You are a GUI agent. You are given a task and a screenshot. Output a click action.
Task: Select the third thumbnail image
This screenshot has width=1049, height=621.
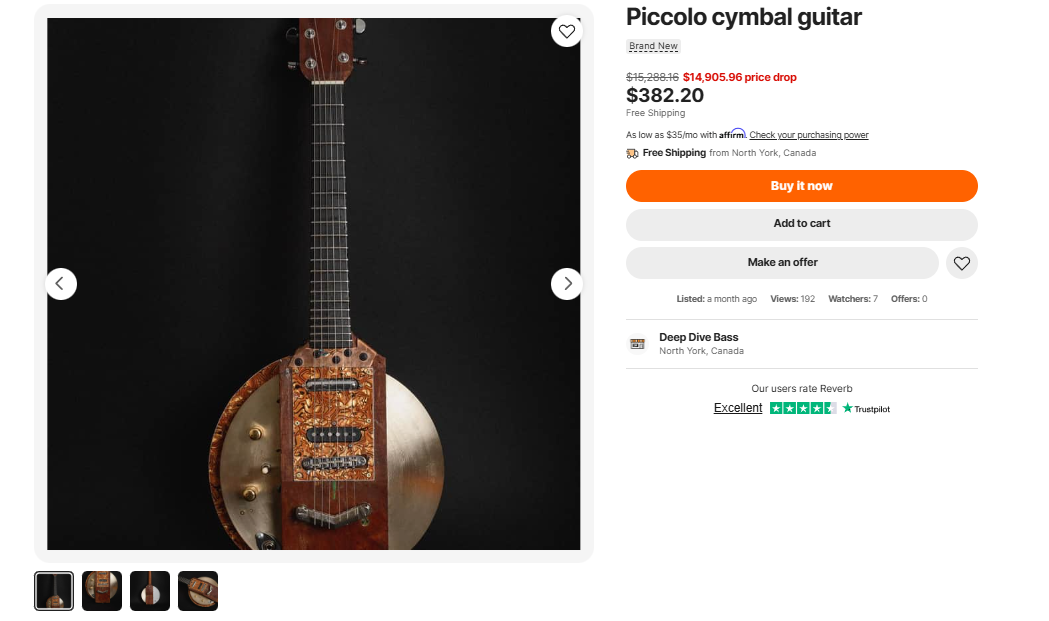(x=150, y=591)
